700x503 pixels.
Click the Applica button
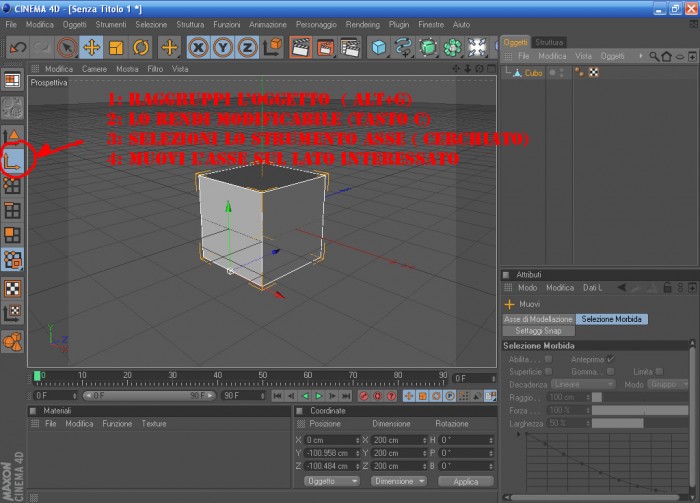click(466, 482)
